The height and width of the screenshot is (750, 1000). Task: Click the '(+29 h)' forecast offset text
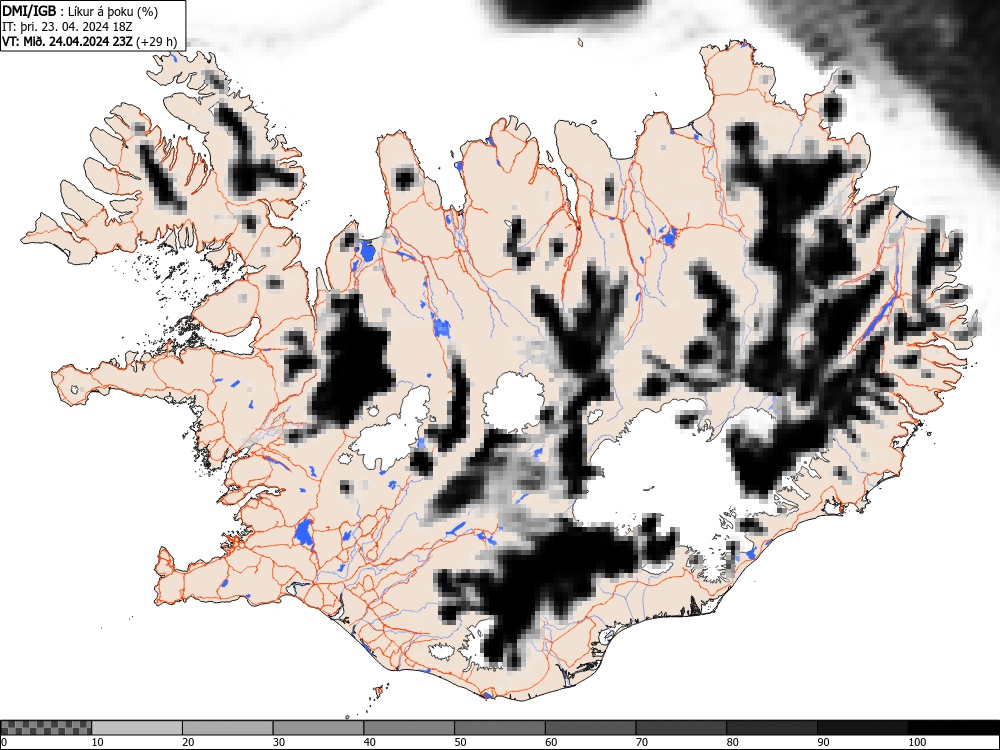pos(157,41)
